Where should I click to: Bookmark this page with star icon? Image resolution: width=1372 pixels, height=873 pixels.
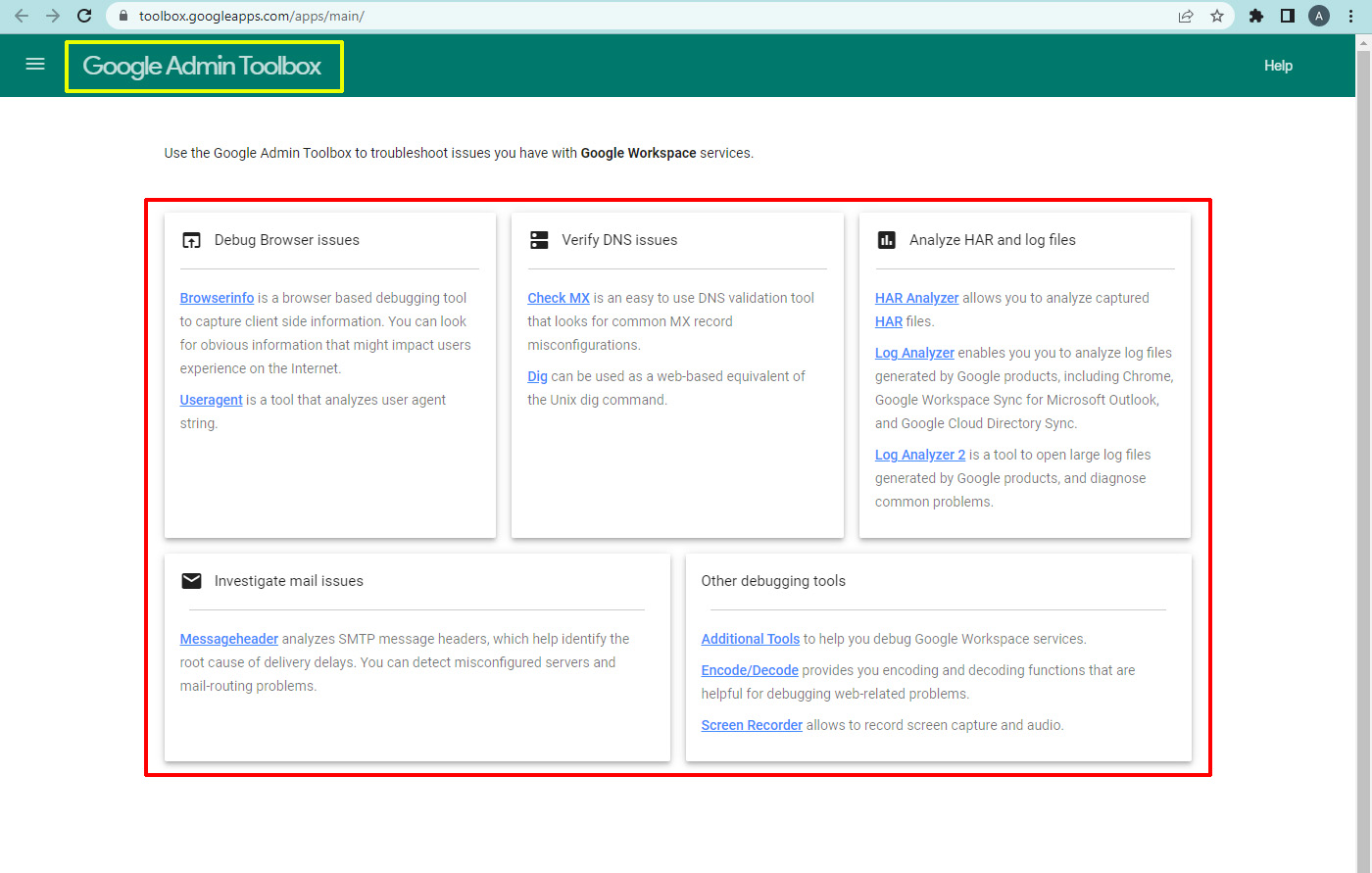[x=1217, y=16]
